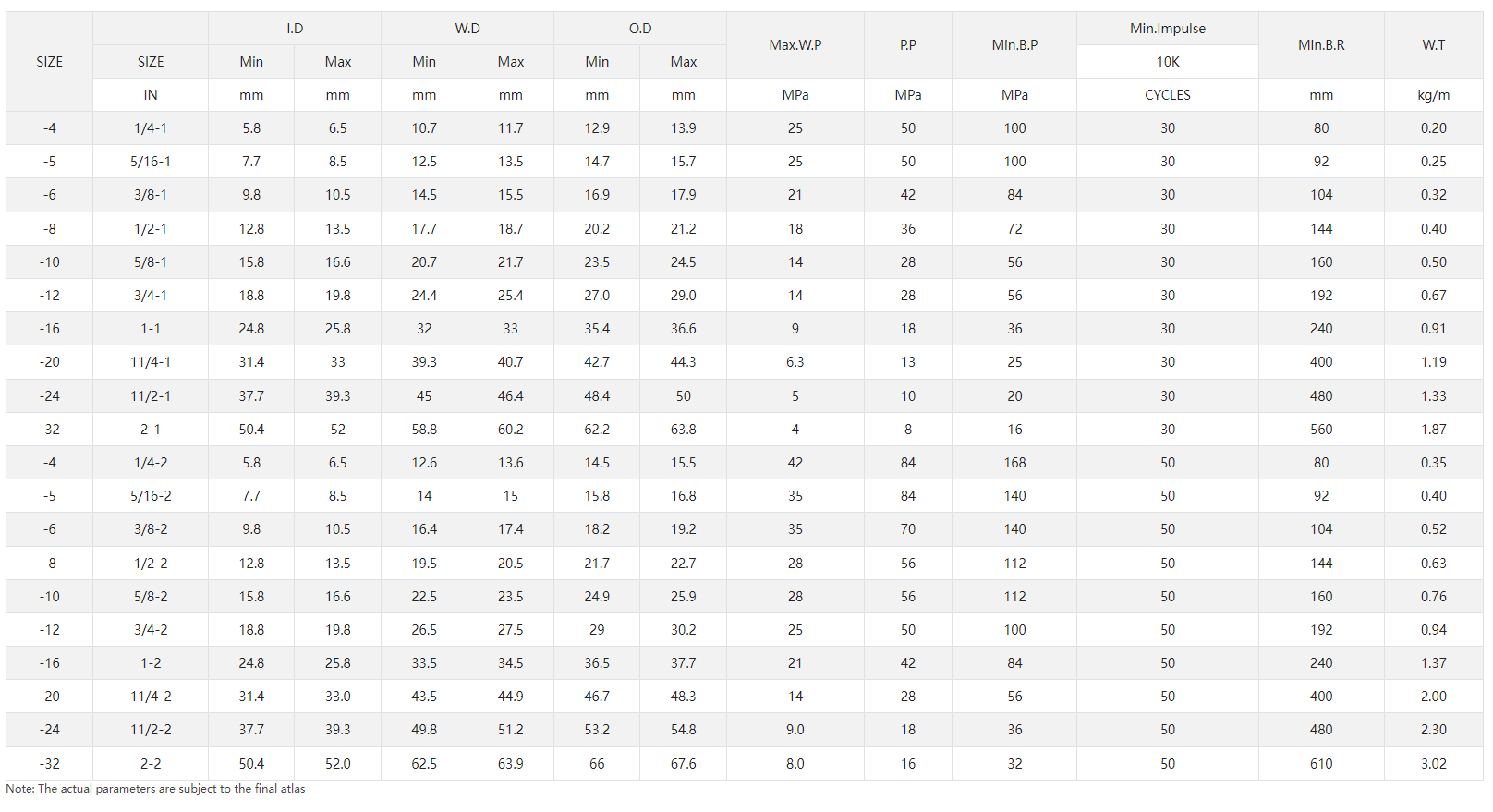The height and width of the screenshot is (812, 1493).
Task: Click the O.D group header
Action: pos(640,29)
